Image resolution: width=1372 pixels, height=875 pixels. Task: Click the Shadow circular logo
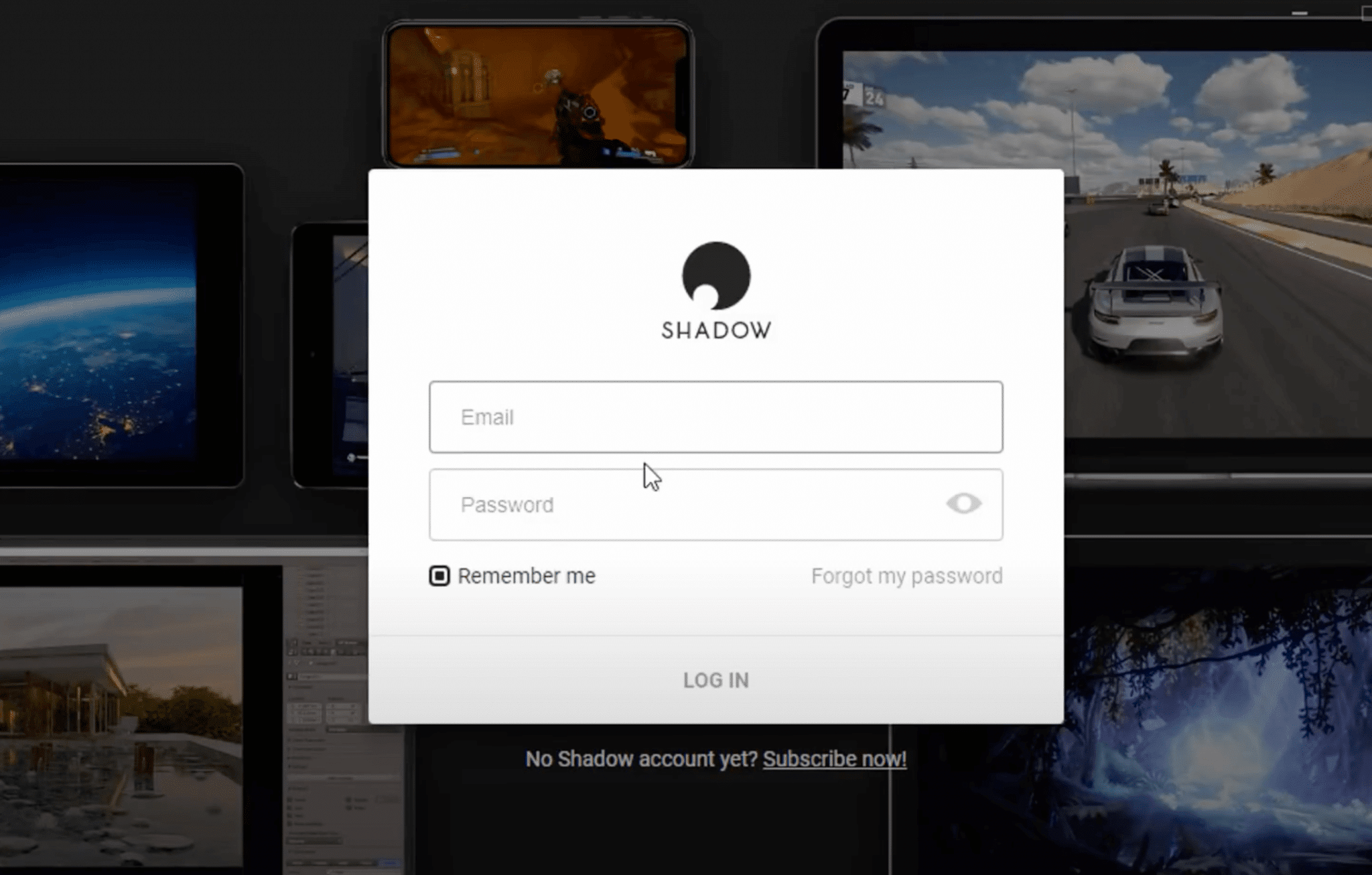716,275
